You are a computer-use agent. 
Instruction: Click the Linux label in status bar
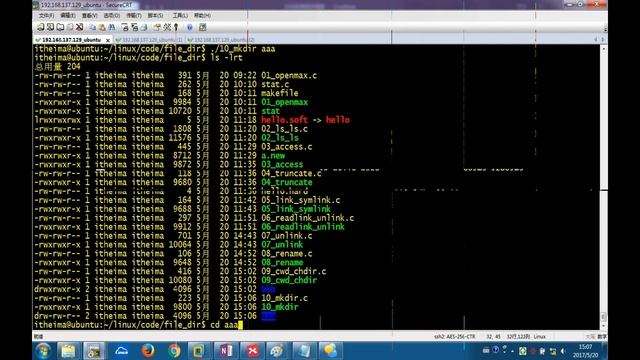pyautogui.click(x=540, y=337)
